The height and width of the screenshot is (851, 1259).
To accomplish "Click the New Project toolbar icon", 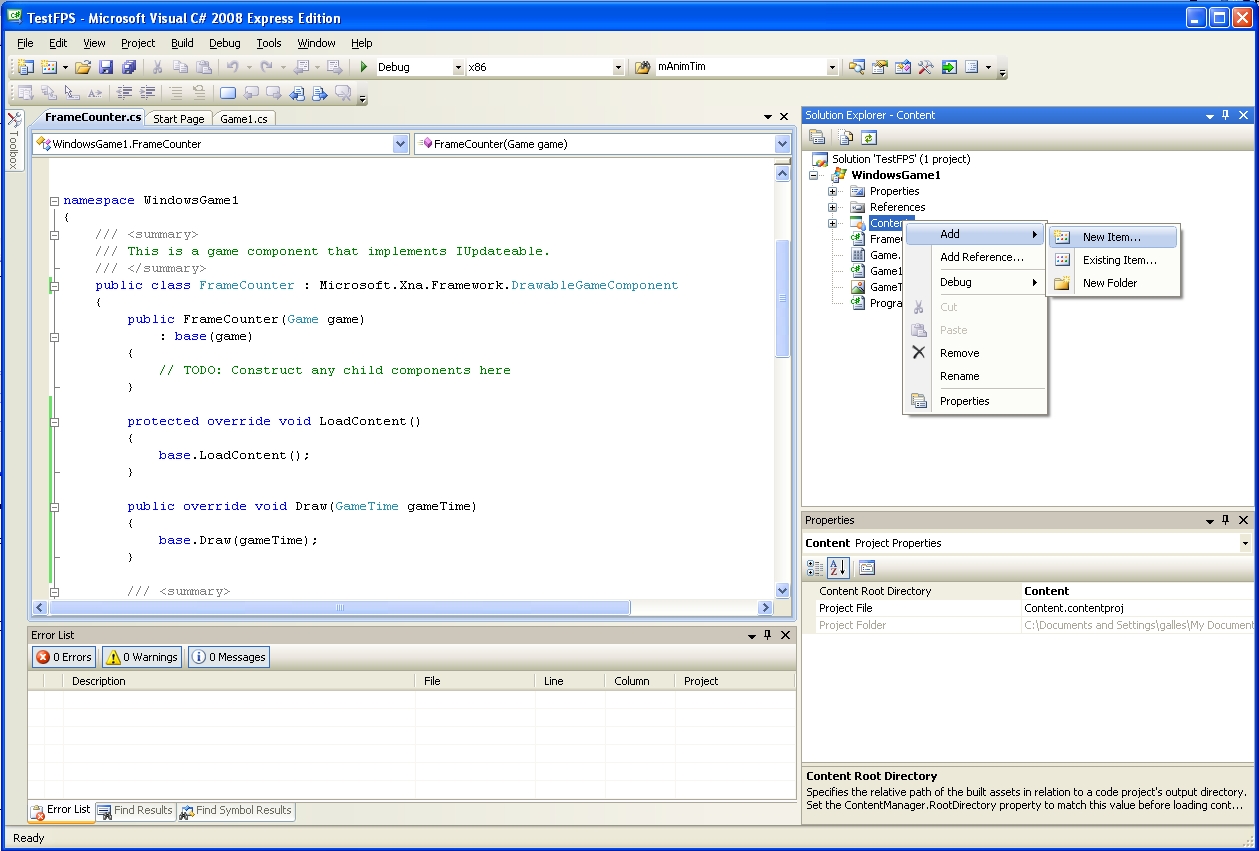I will point(26,67).
